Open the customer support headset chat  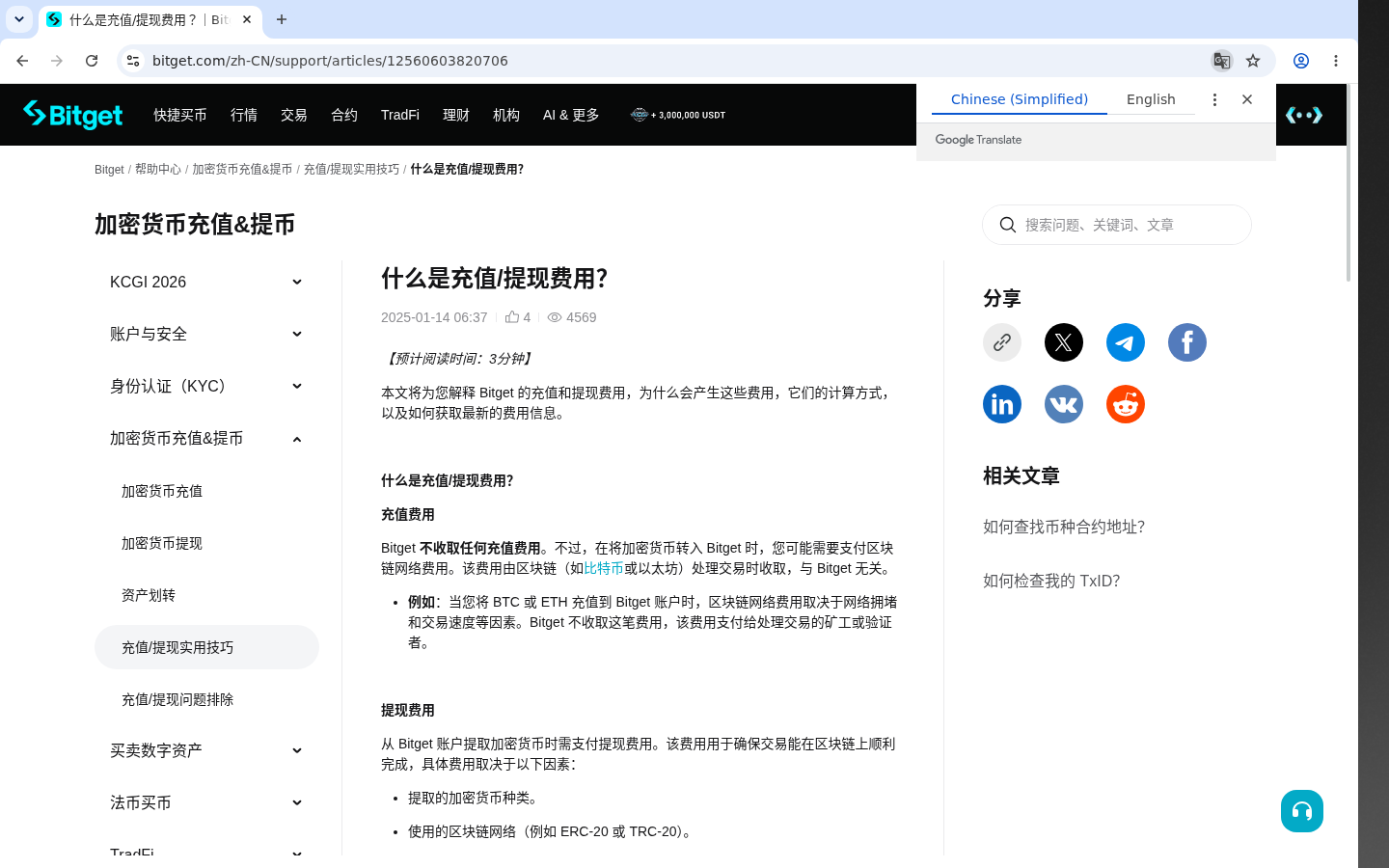pyautogui.click(x=1302, y=811)
